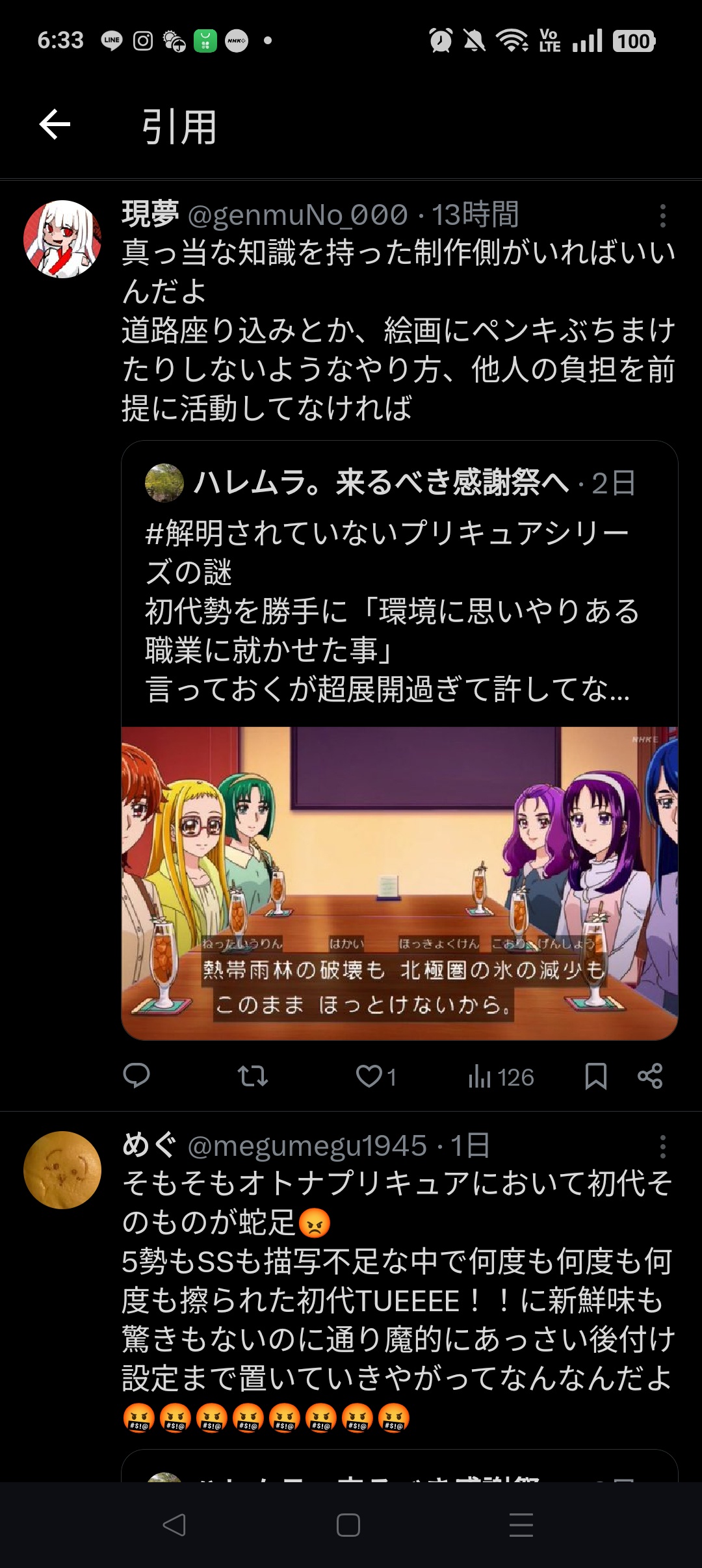Open the reply icon under 現夢's post
Screen dimensions: 702x1568
tap(136, 1077)
